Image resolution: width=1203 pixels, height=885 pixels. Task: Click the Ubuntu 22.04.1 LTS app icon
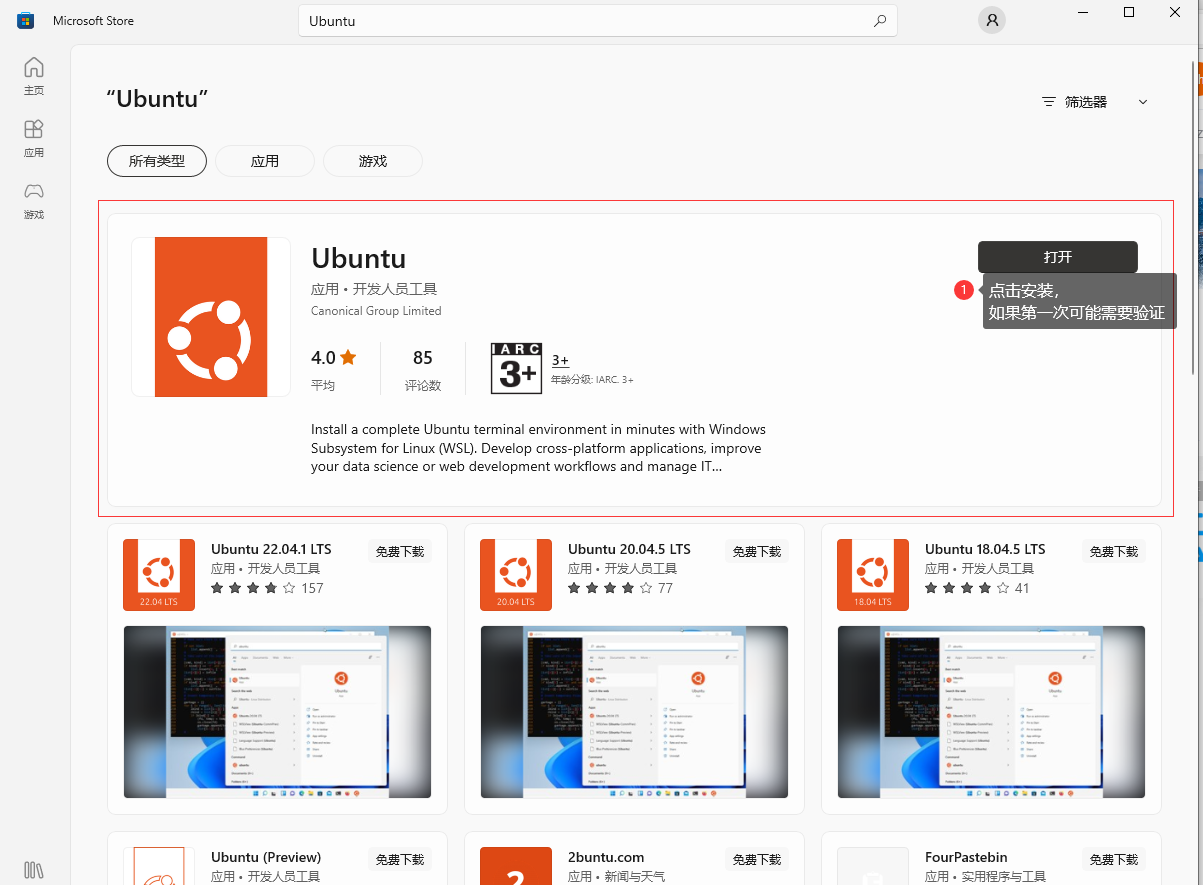[x=159, y=575]
